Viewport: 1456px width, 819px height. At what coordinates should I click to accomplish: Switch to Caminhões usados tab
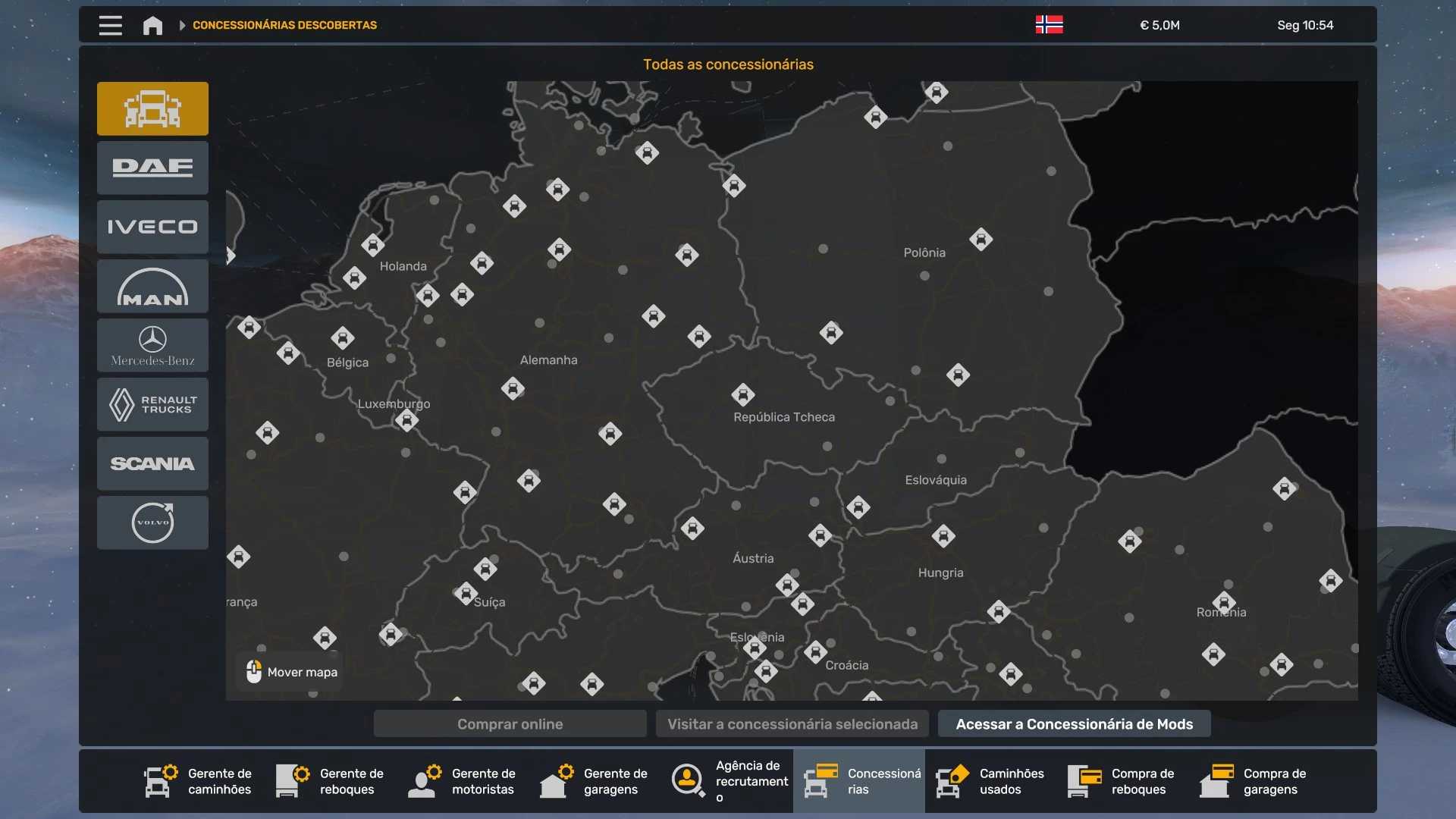click(990, 781)
